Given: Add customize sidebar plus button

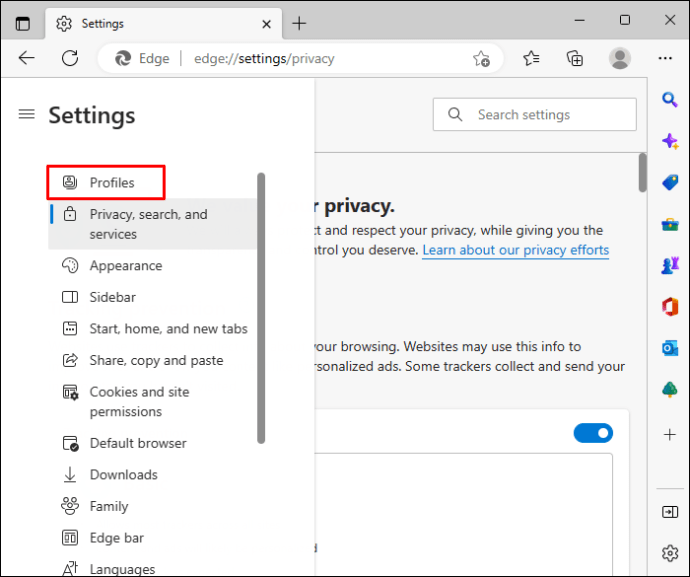Looking at the screenshot, I should point(670,435).
